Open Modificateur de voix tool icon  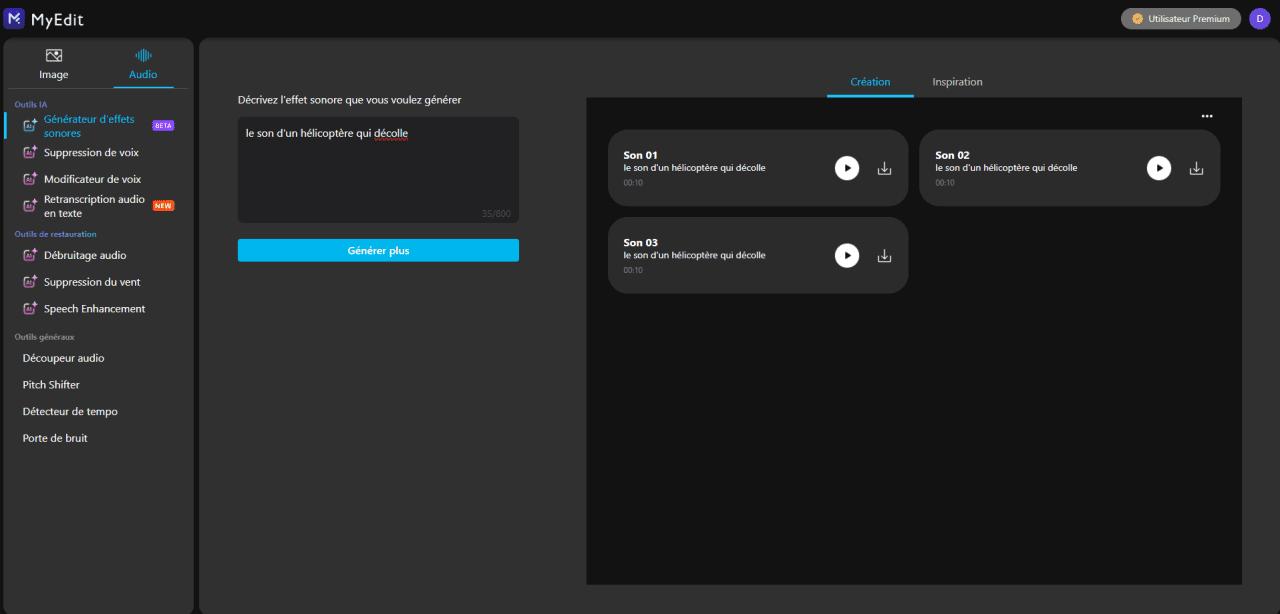[30, 180]
